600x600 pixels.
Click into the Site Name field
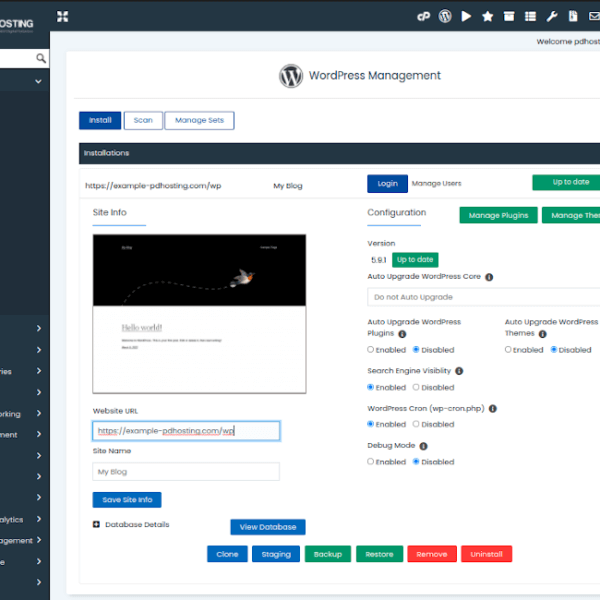click(x=186, y=471)
